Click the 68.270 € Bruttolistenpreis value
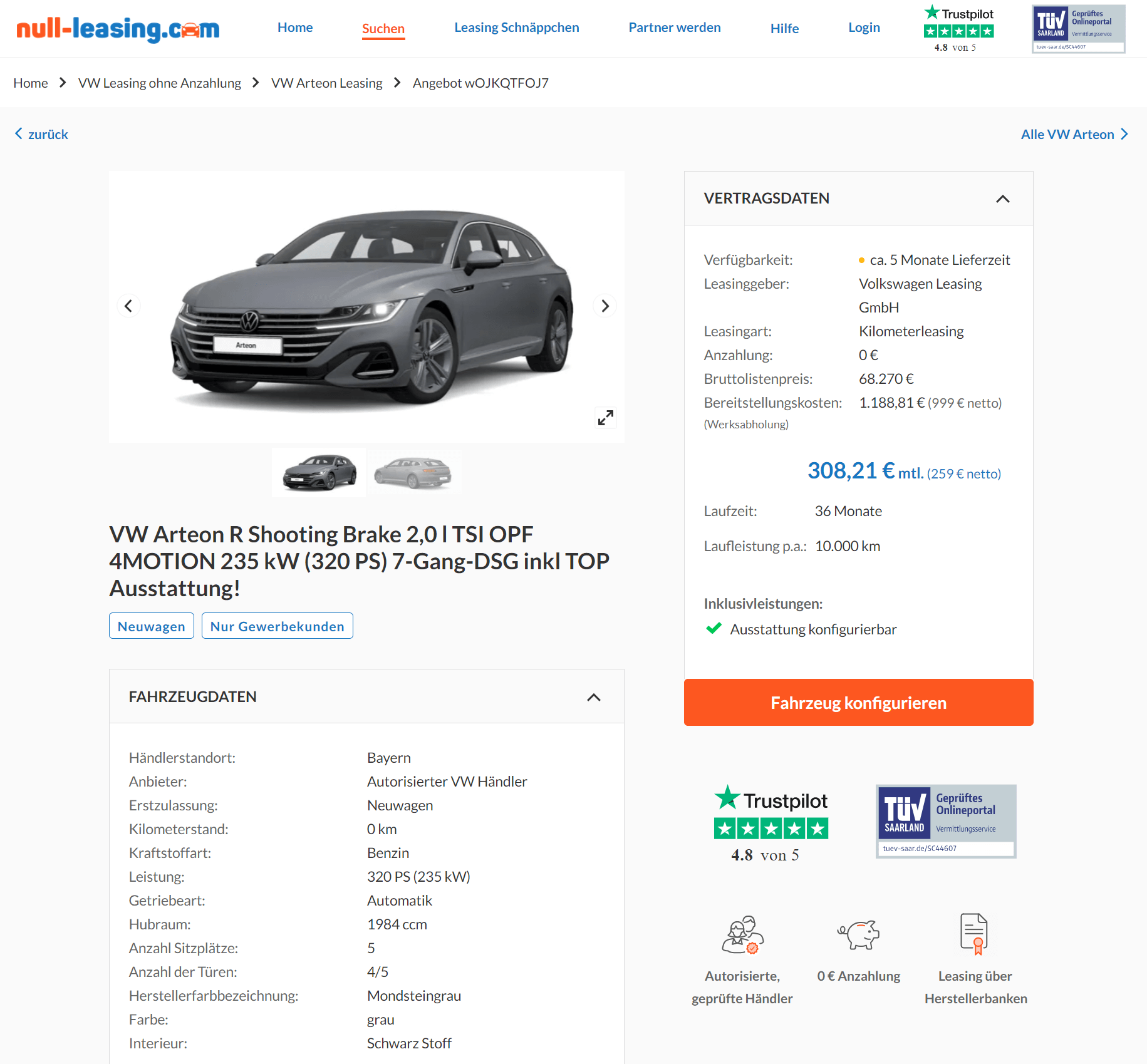This screenshot has height=1064, width=1147. 886,379
